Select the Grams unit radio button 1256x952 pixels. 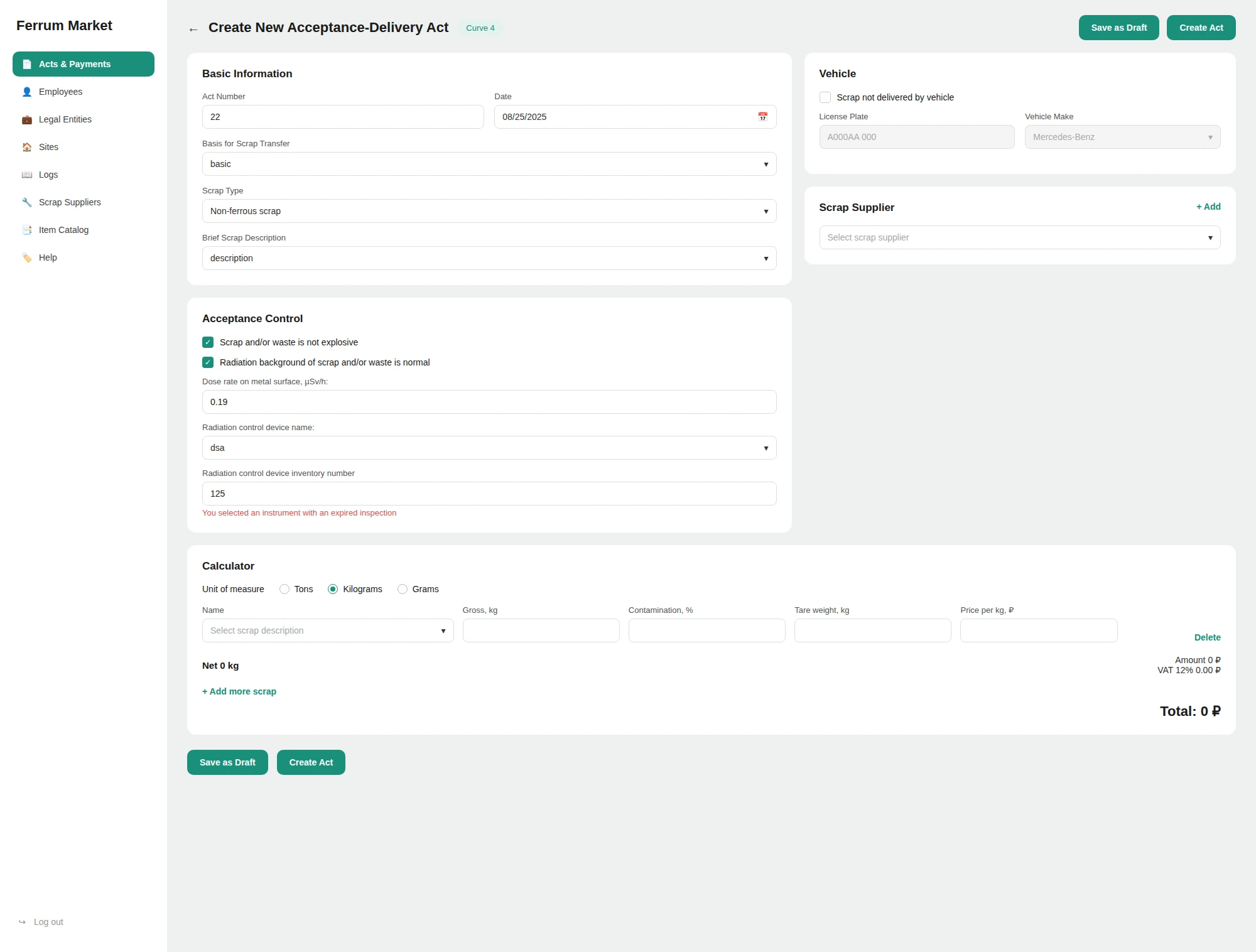pyautogui.click(x=403, y=589)
